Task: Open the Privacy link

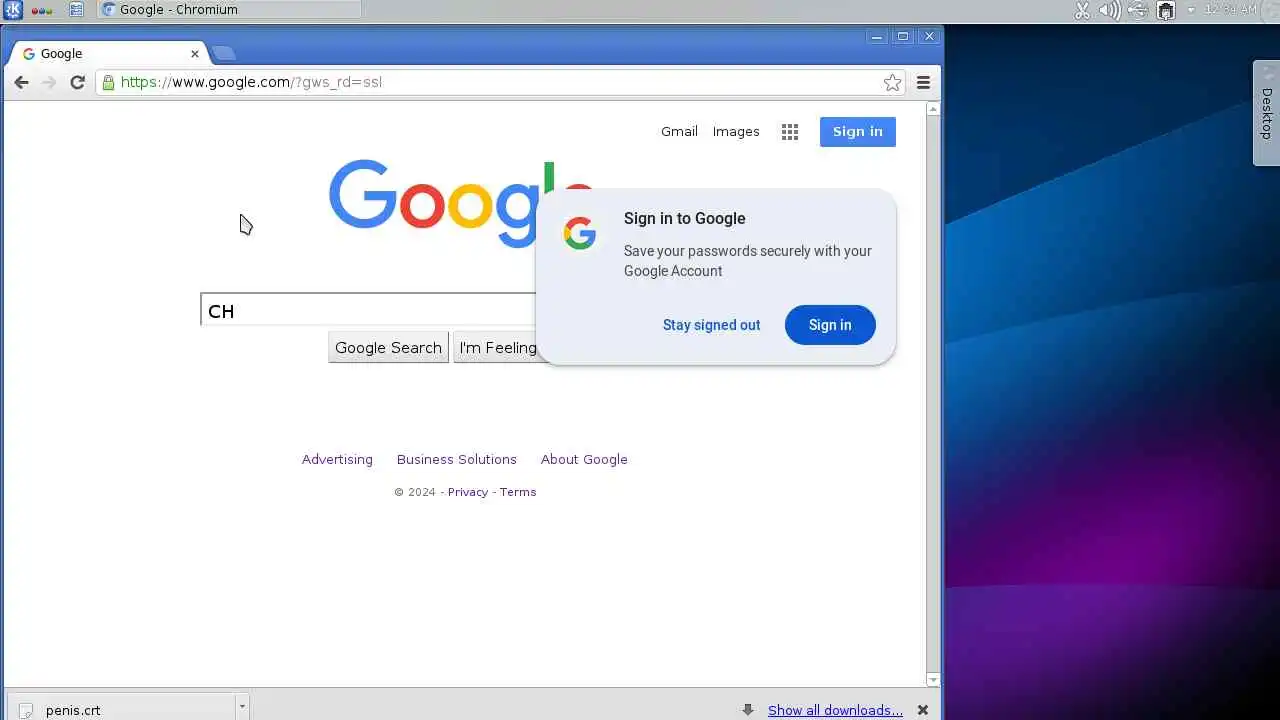Action: [x=468, y=492]
